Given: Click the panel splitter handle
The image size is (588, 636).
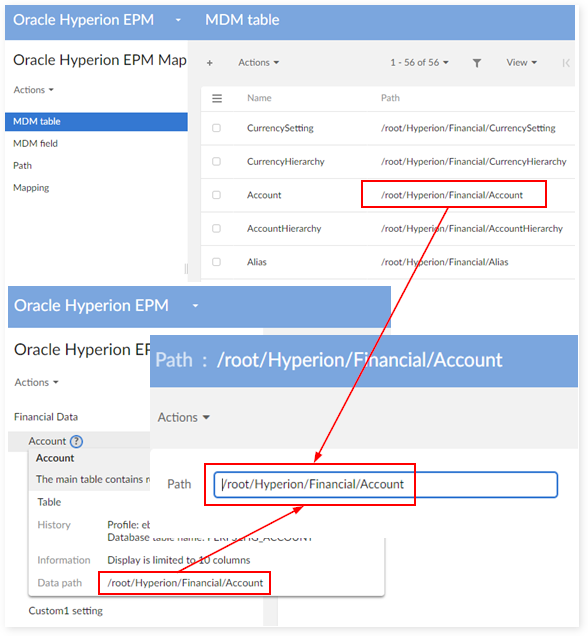Looking at the screenshot, I should [186, 269].
